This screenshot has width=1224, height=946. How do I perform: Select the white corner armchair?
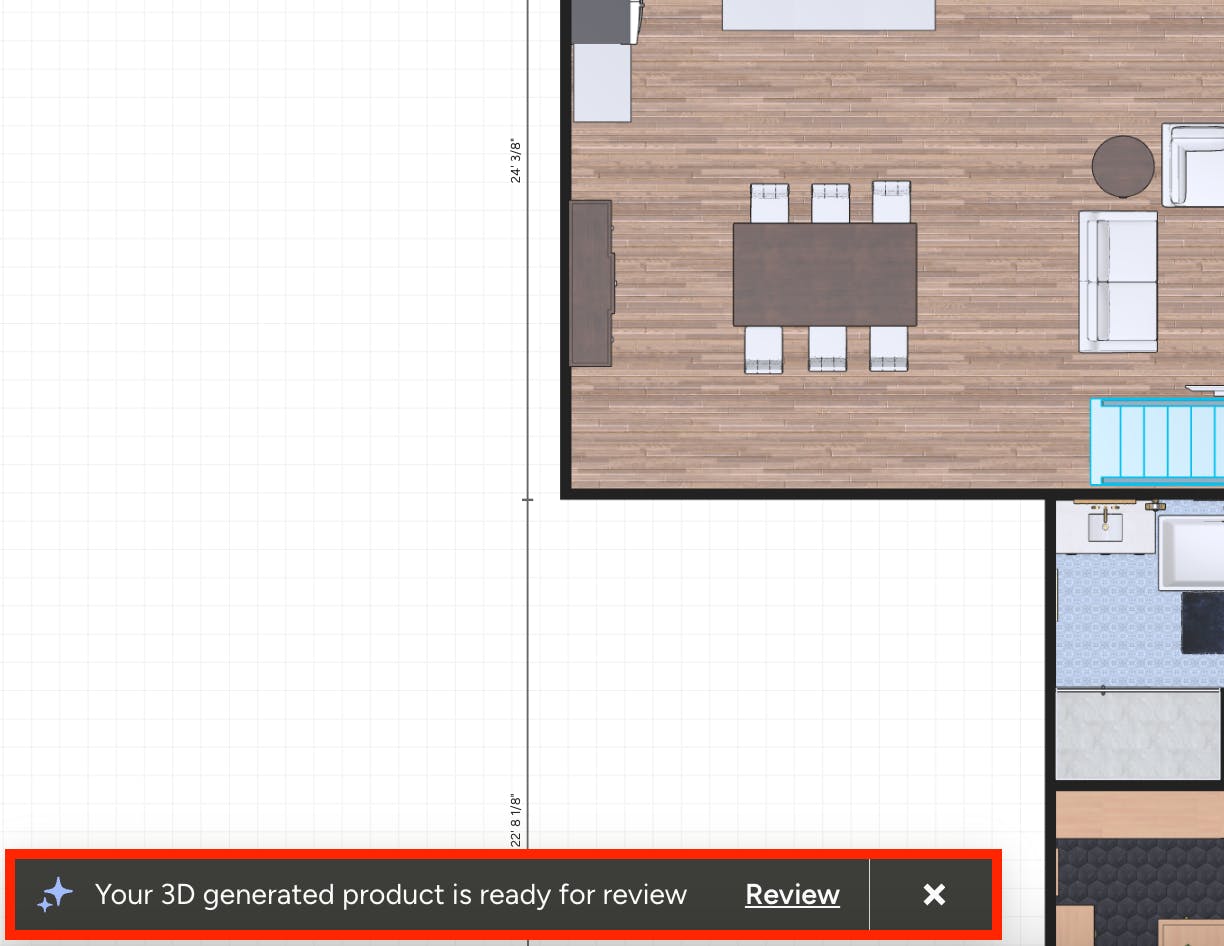click(1192, 164)
